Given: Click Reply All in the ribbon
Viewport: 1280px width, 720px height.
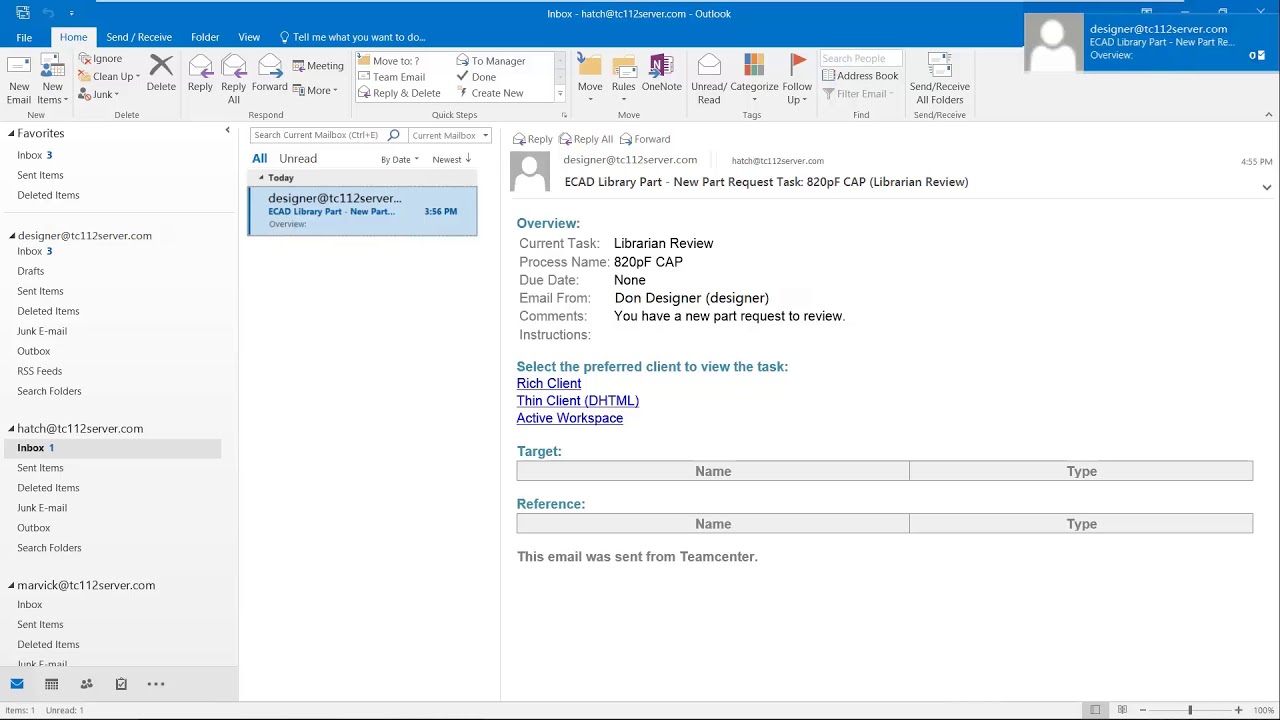Looking at the screenshot, I should [x=234, y=79].
